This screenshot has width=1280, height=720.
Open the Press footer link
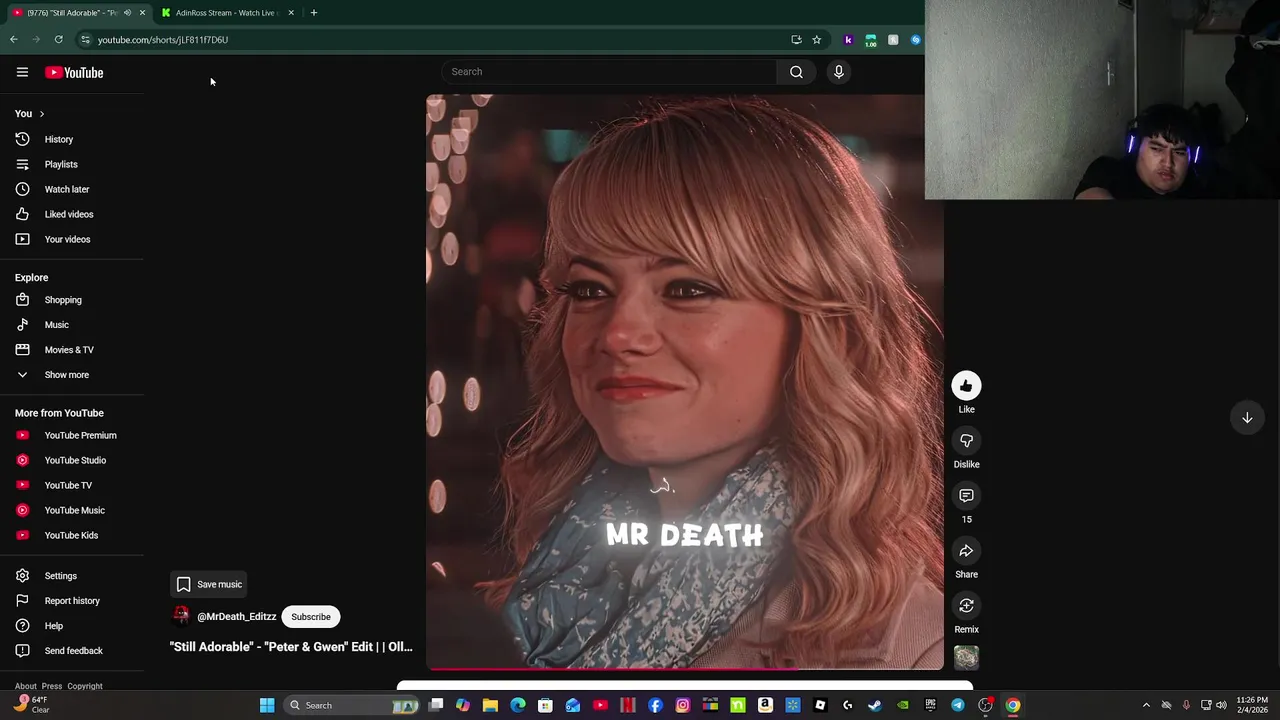tap(52, 686)
